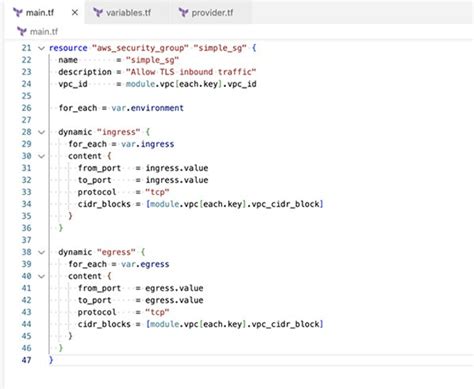The width and height of the screenshot is (474, 389).
Task: Click the "Allow TLS inbound traffic" description string
Action: coord(191,72)
